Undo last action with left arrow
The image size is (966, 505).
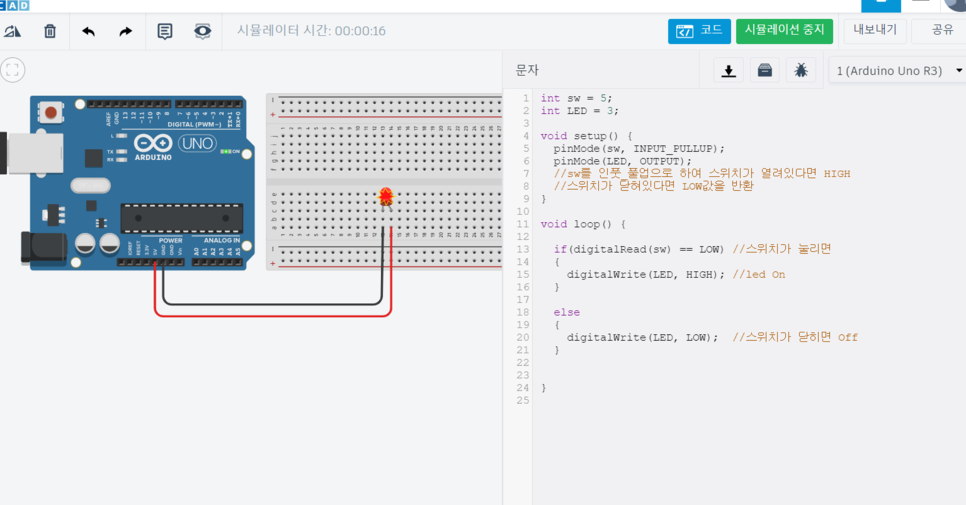[x=89, y=31]
